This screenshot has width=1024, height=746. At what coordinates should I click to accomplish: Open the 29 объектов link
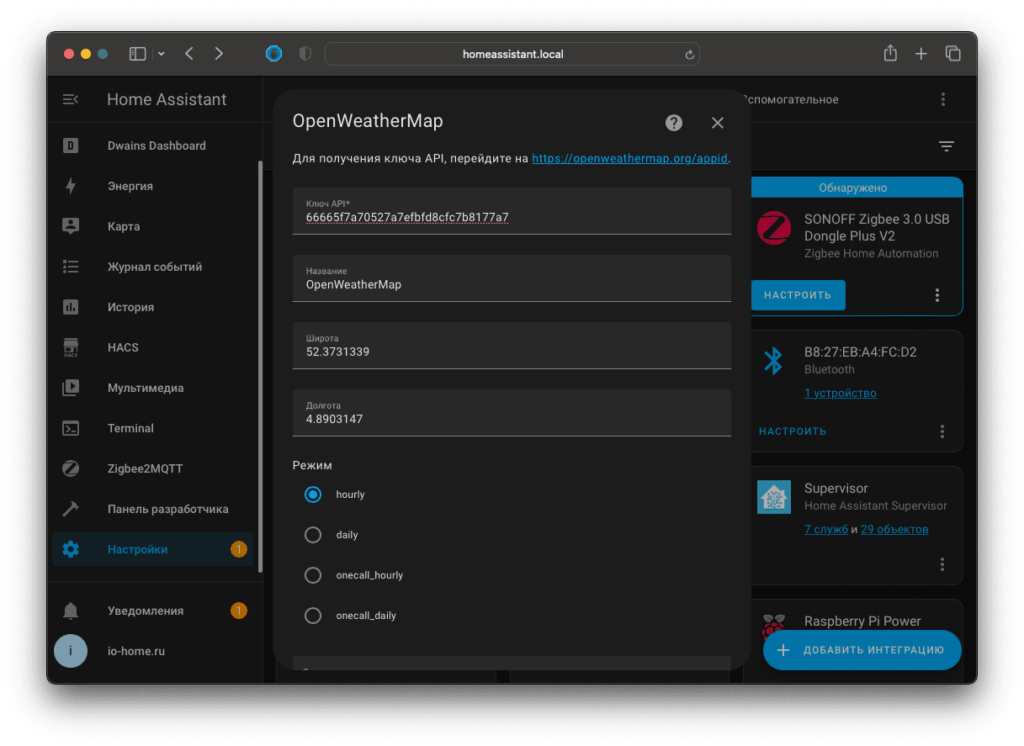(x=894, y=529)
